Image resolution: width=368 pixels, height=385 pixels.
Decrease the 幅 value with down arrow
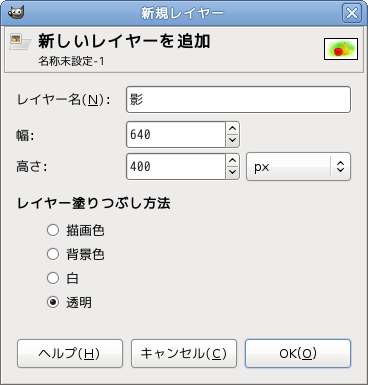(x=232, y=140)
